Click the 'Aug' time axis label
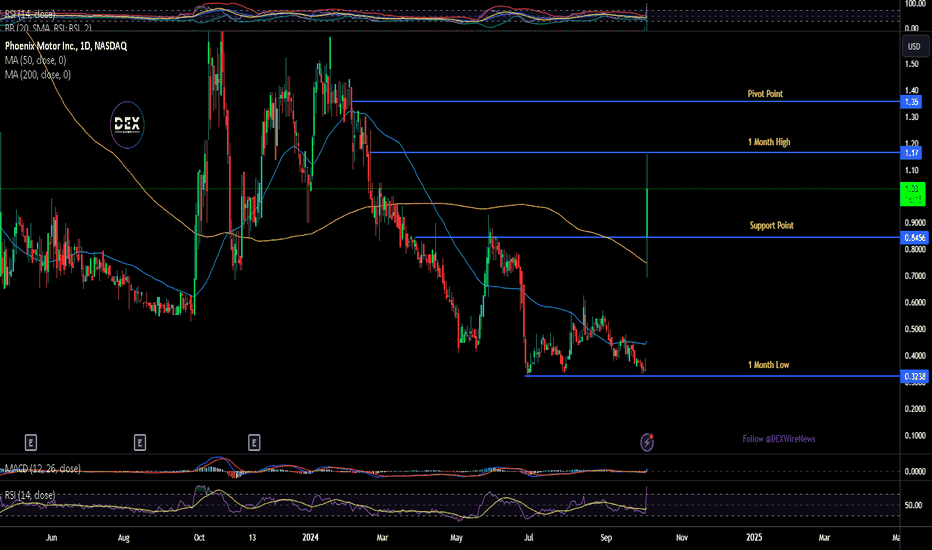Viewport: 932px width, 550px height. pyautogui.click(x=124, y=538)
